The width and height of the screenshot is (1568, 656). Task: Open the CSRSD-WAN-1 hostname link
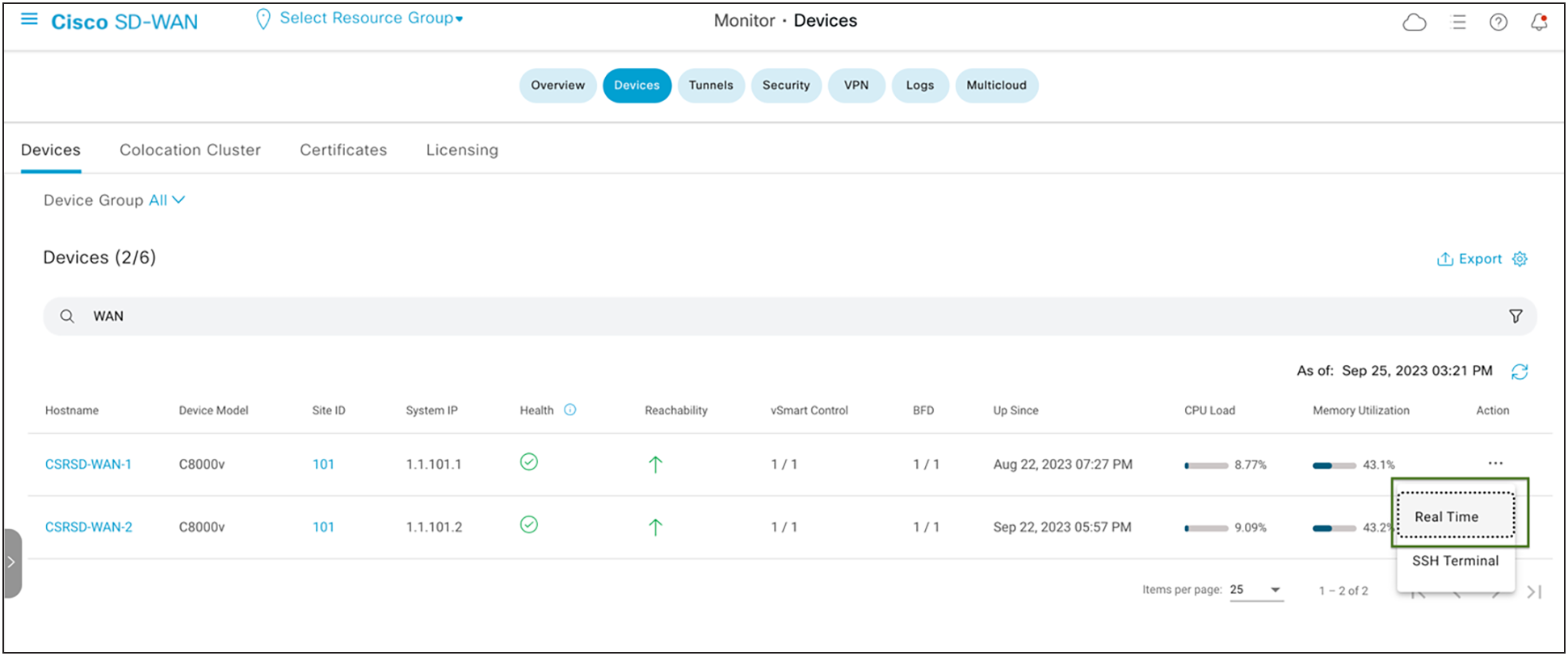(x=88, y=465)
